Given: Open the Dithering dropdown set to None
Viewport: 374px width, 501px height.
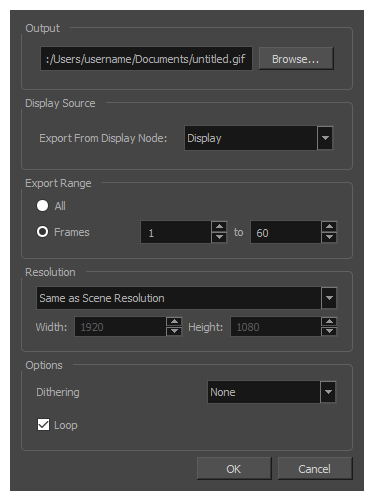Looking at the screenshot, I should 271,392.
